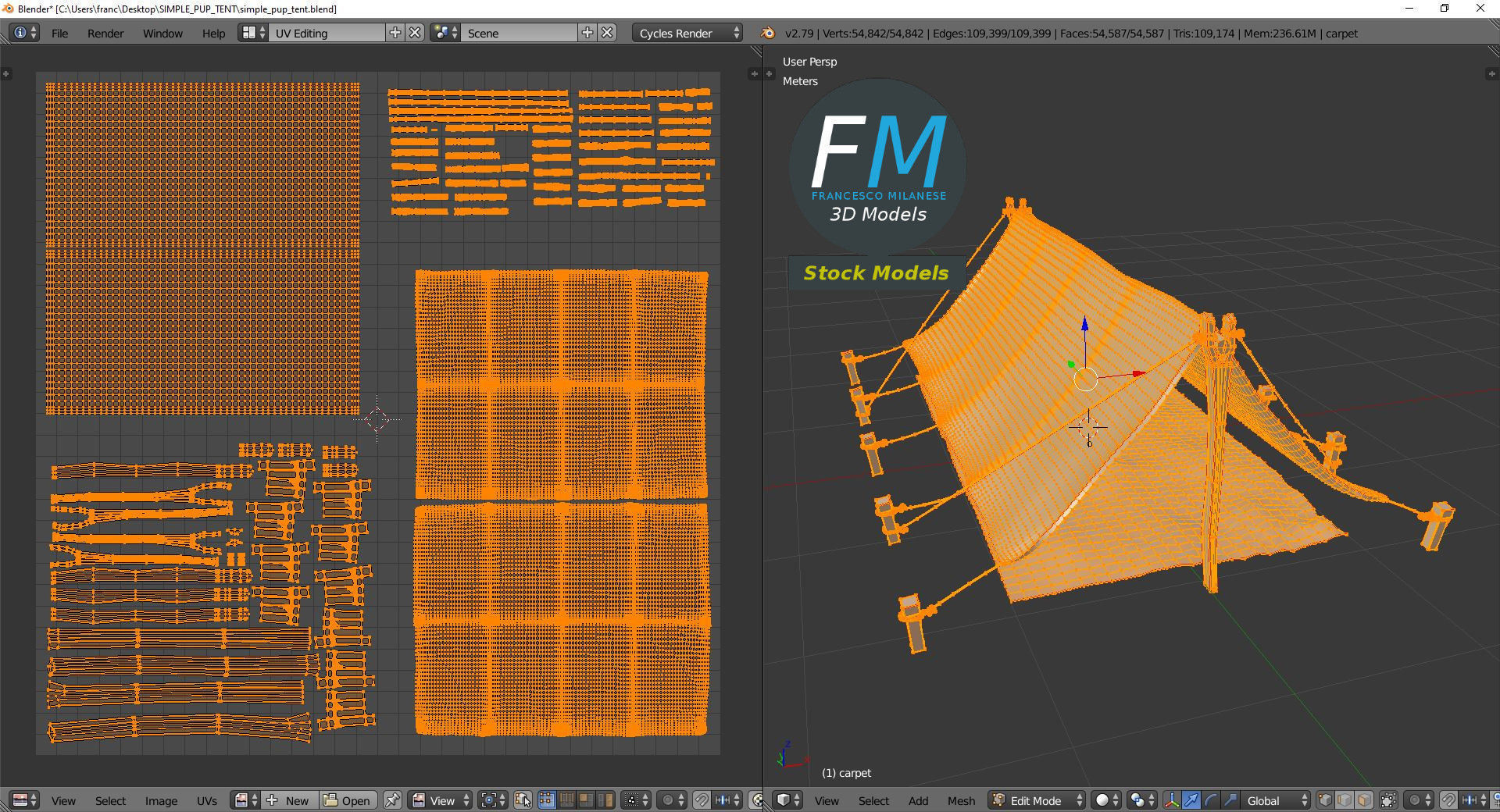Click the red X axis manipulator arrow
Image resolution: width=1500 pixels, height=812 pixels.
(x=1138, y=374)
